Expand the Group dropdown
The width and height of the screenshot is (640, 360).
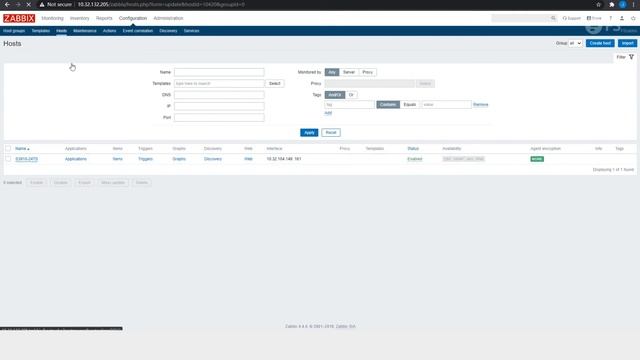tap(576, 43)
